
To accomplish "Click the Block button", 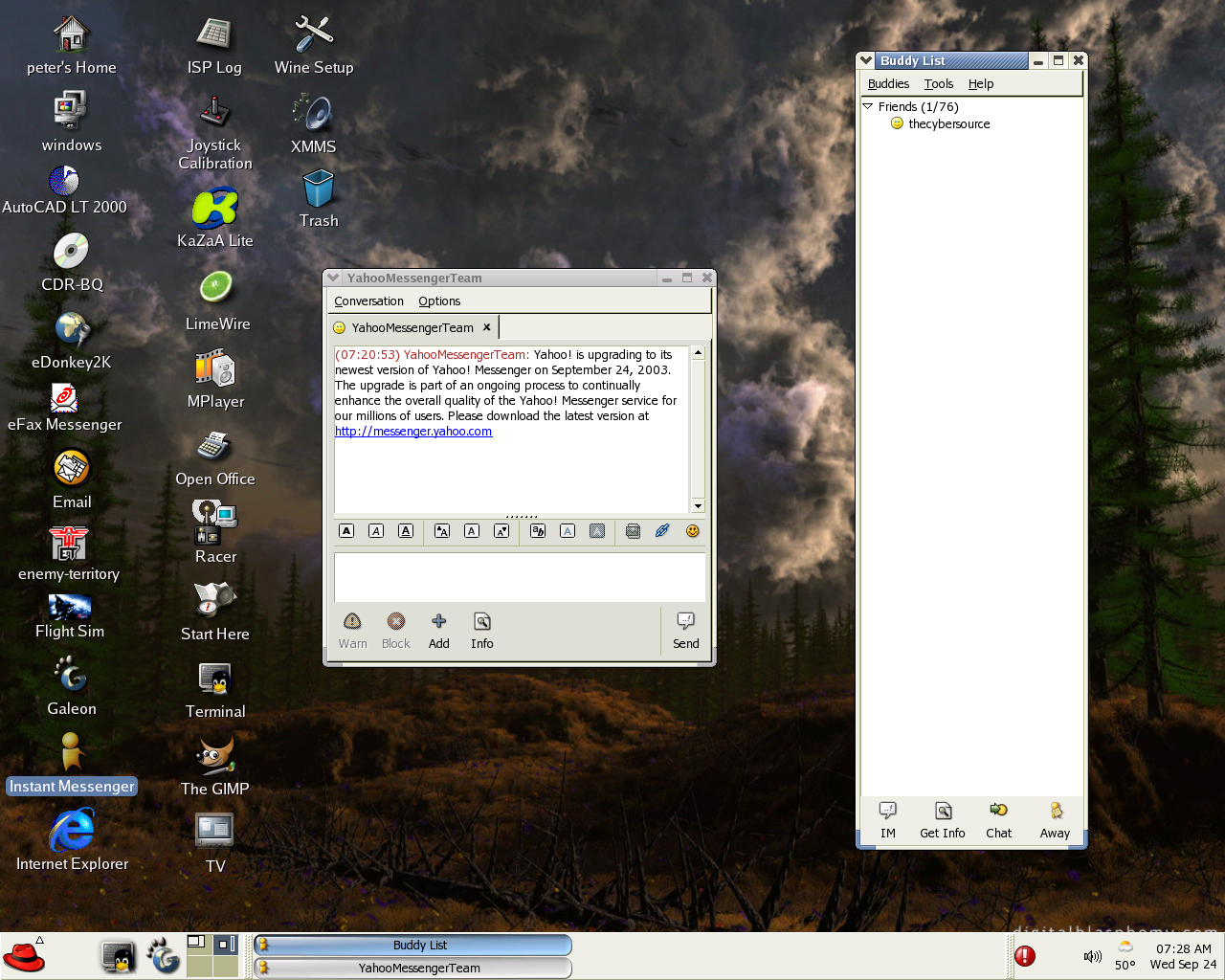I will 395,631.
